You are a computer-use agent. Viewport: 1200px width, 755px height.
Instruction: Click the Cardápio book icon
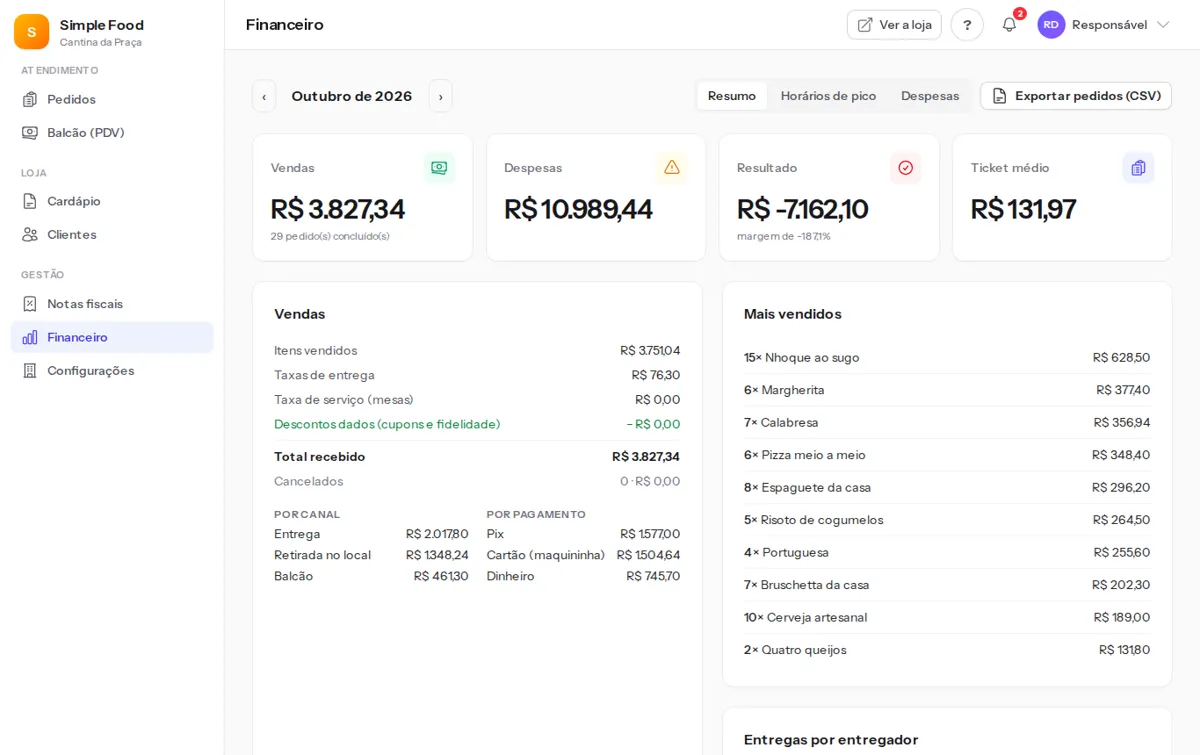[x=30, y=201]
